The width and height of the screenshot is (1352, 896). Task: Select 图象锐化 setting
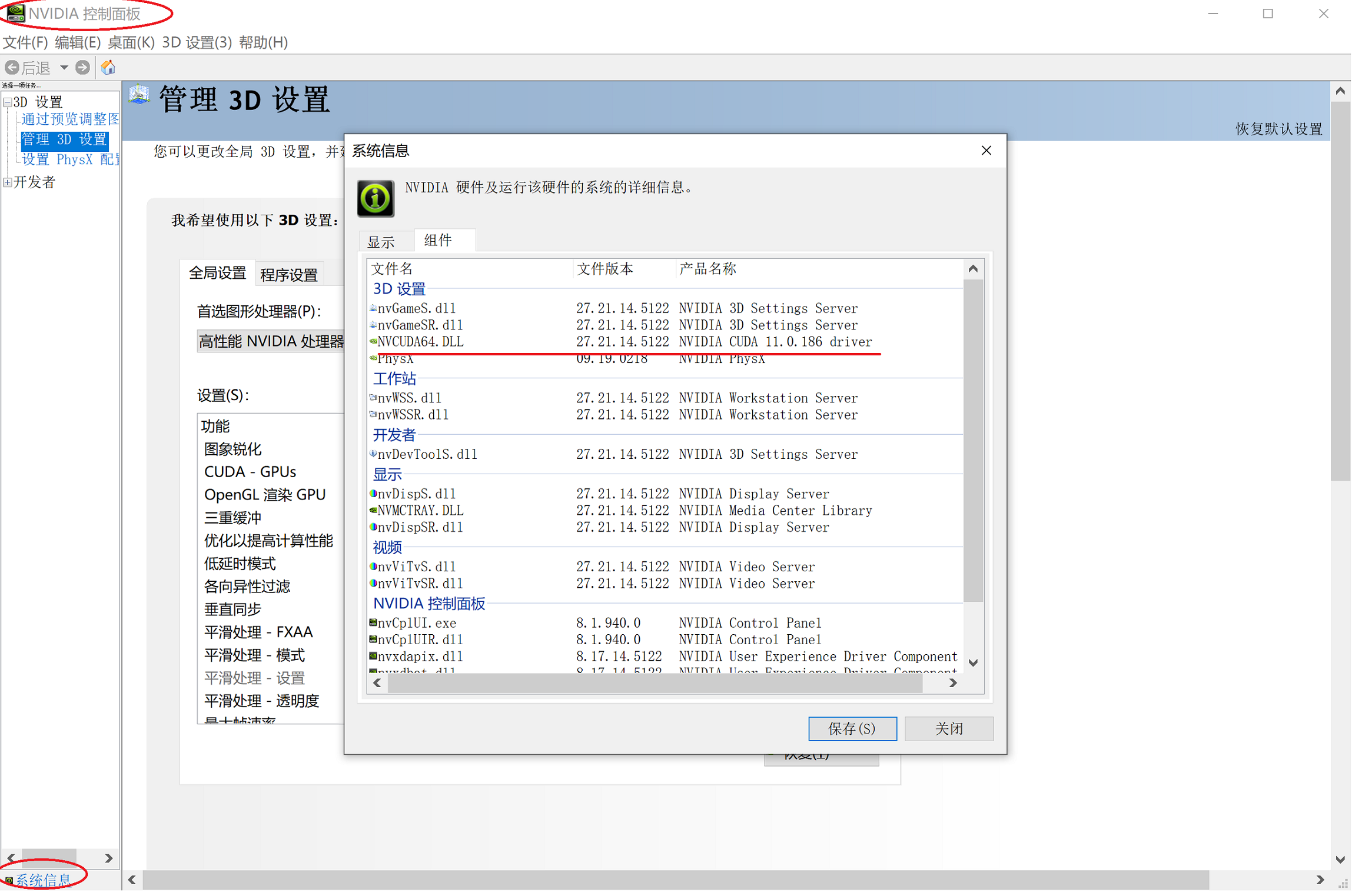[x=233, y=449]
